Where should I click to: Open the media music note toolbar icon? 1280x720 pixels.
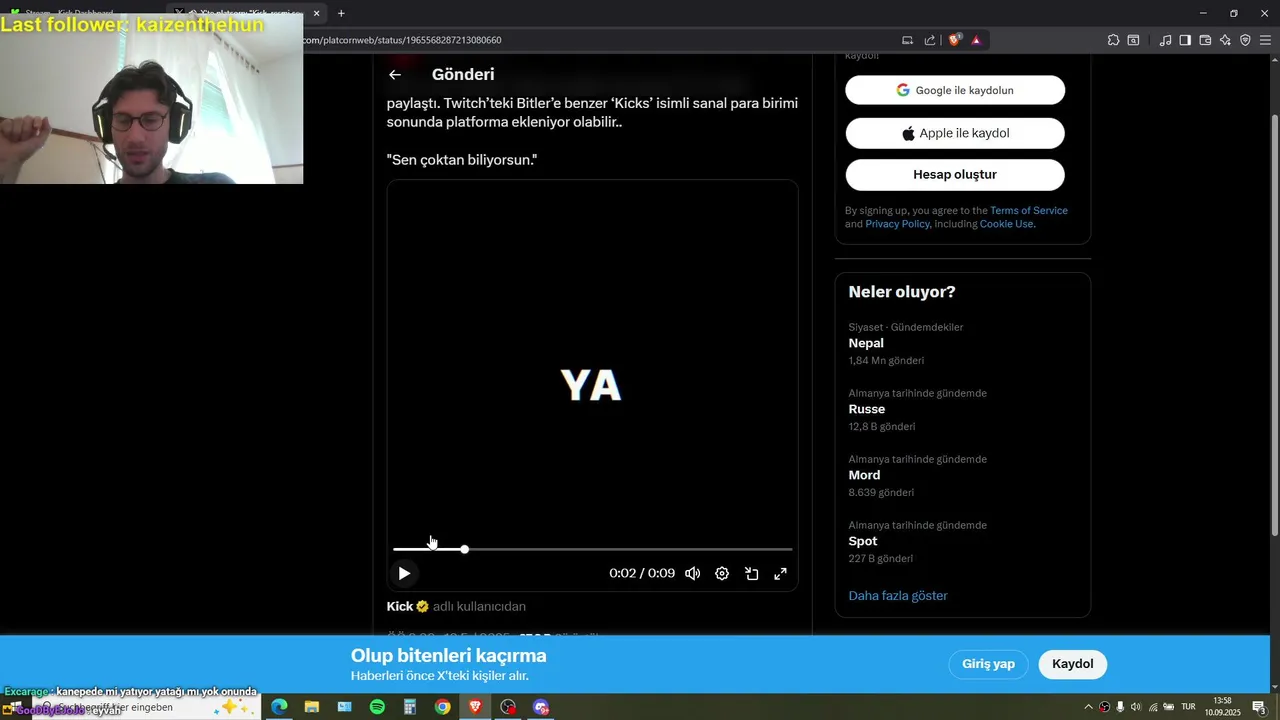pos(1165,40)
